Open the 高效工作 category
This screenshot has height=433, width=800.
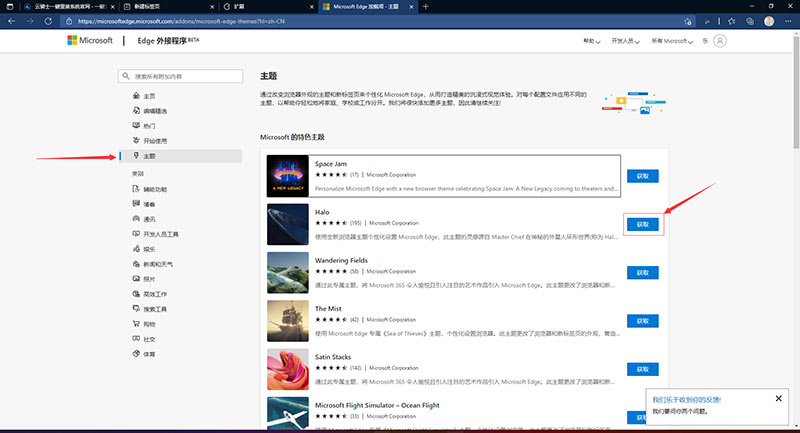point(149,294)
